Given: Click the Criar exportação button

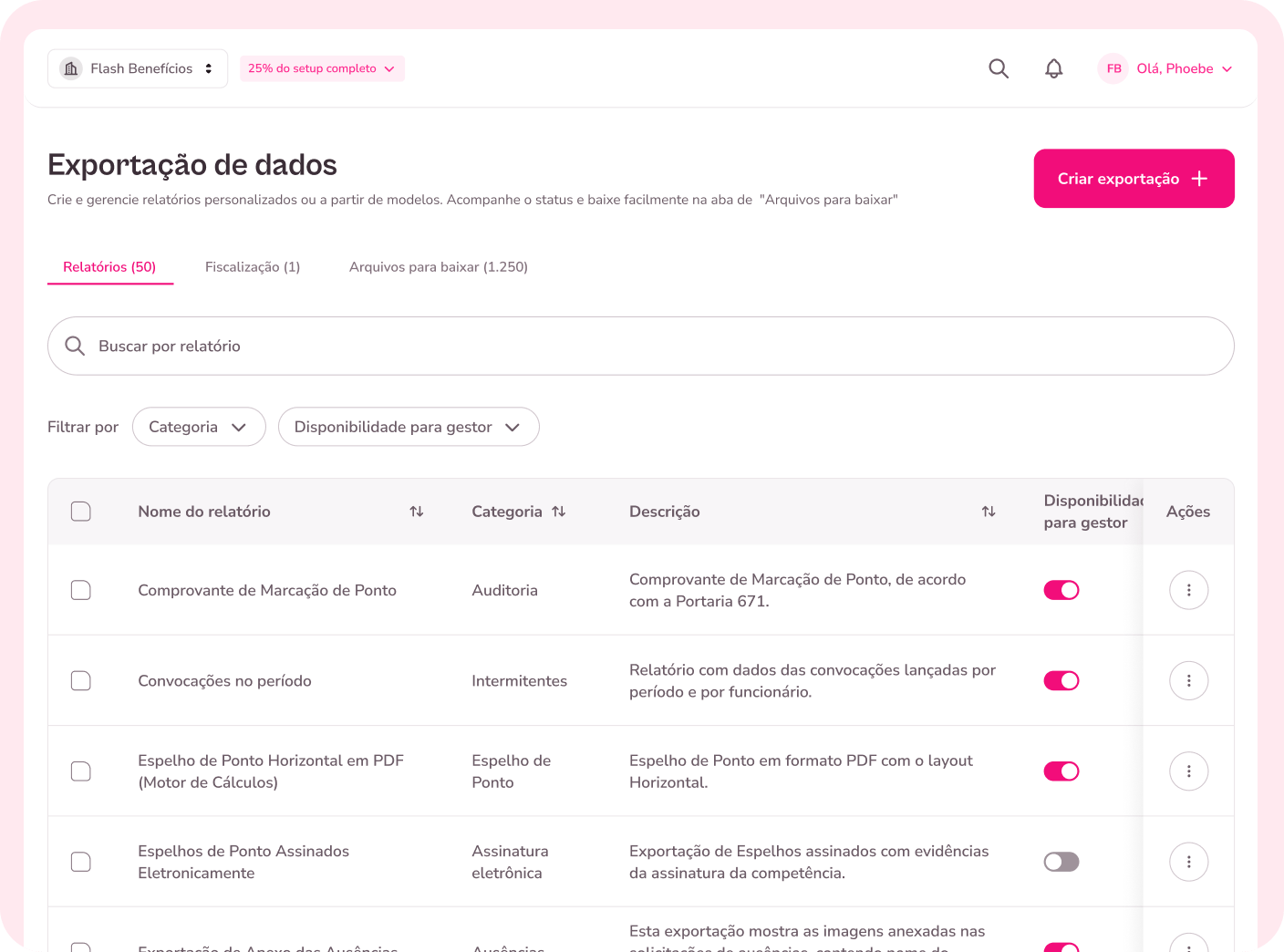Looking at the screenshot, I should [1134, 179].
